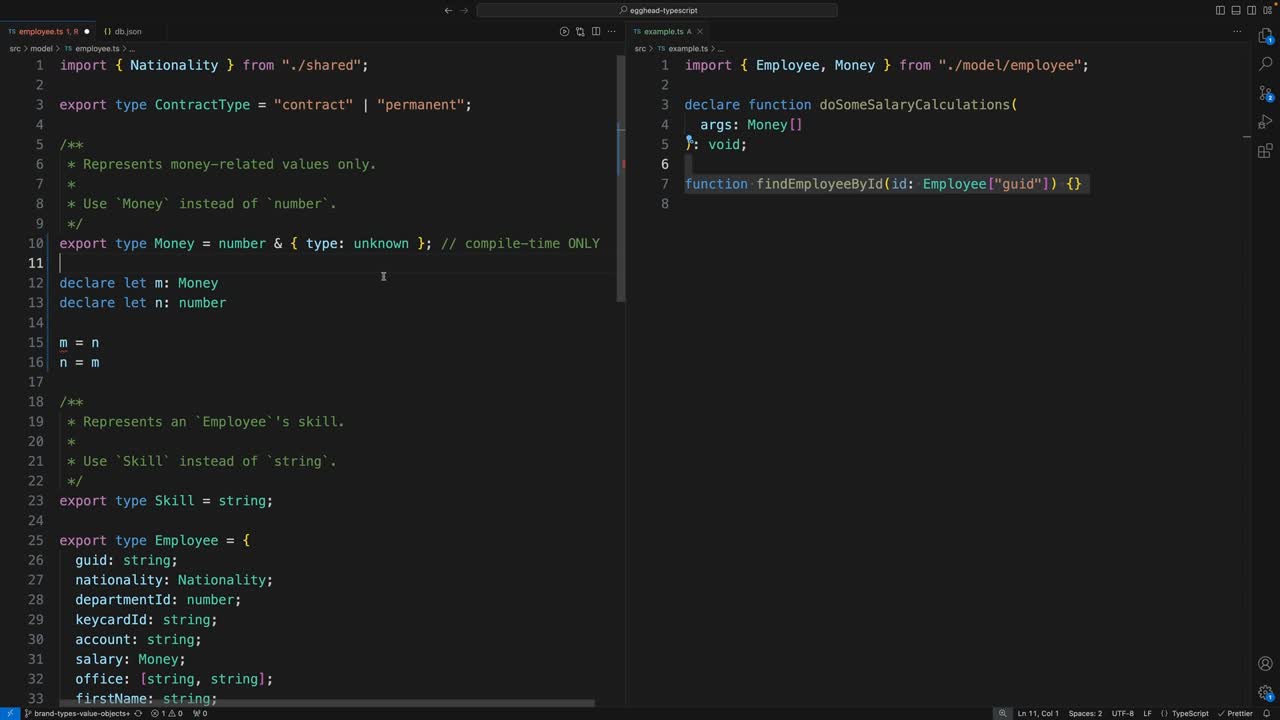The image size is (1280, 720).
Task: Open the Search view in the activity bar
Action: click(1265, 64)
